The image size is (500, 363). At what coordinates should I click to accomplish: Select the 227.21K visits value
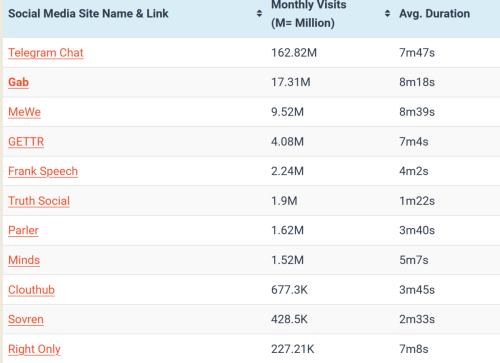pyautogui.click(x=292, y=349)
